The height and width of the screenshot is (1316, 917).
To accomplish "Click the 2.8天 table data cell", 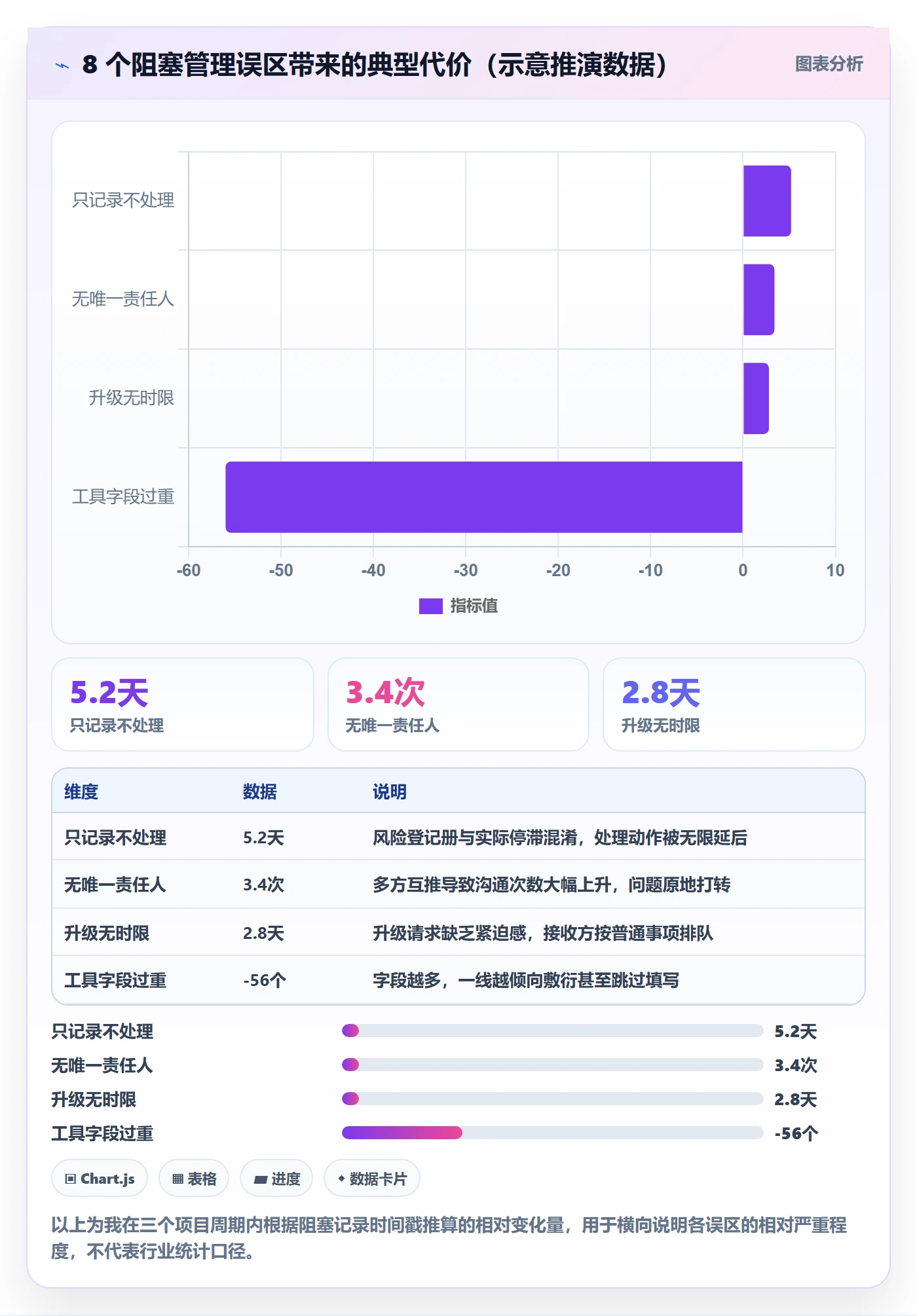I will click(263, 933).
